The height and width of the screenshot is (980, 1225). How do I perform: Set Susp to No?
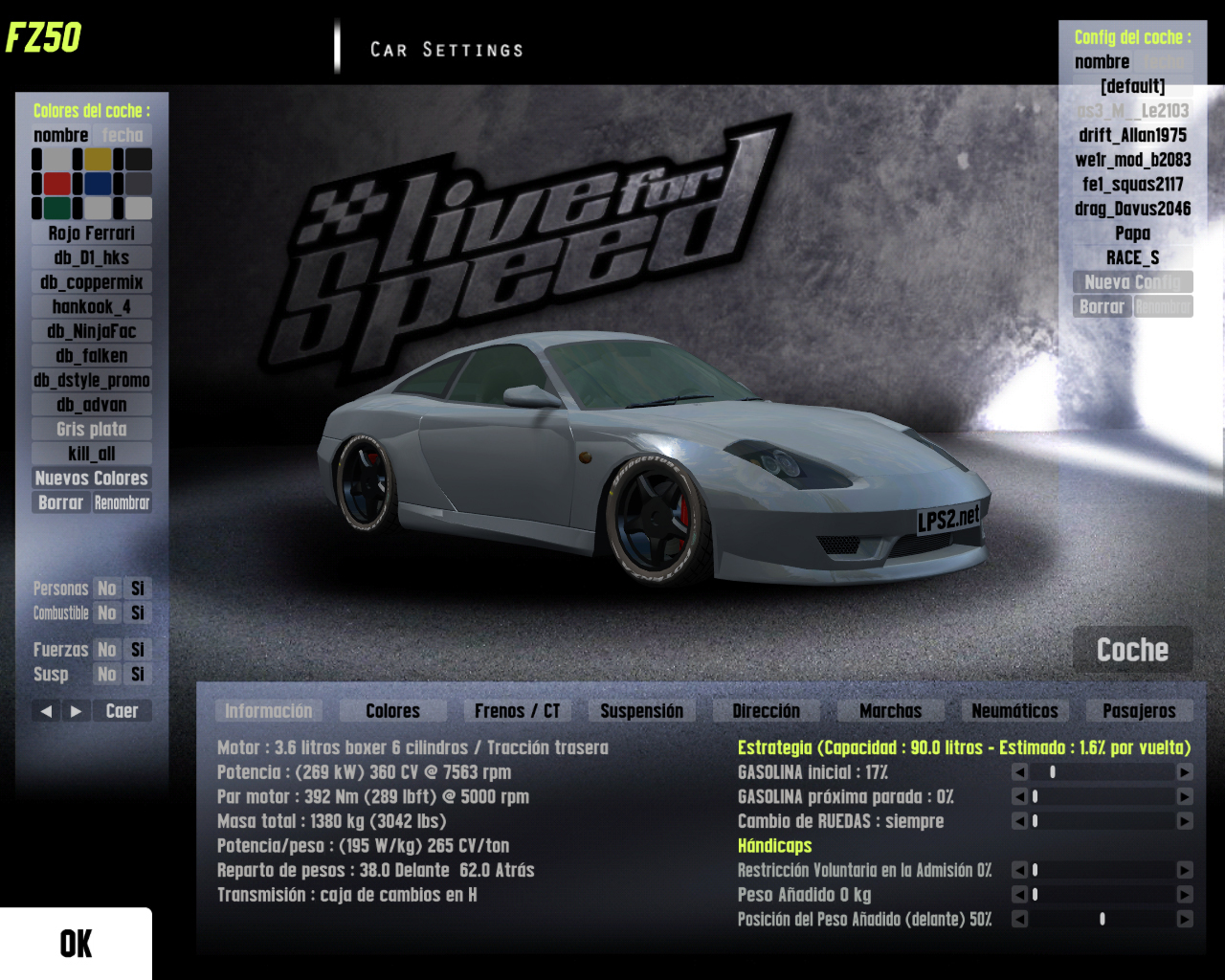107,675
